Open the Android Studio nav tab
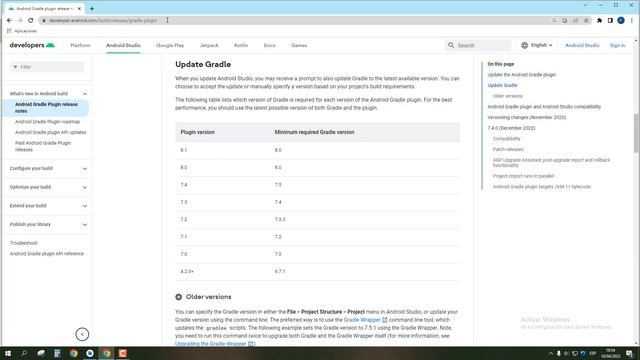This screenshot has width=640, height=360. point(123,45)
